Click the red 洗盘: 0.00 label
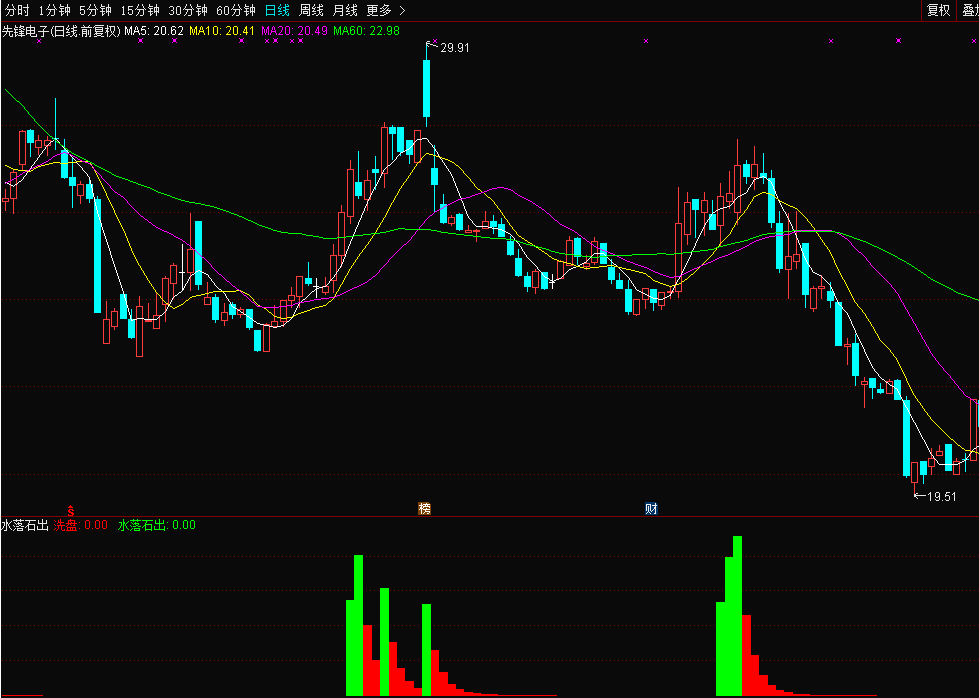979x698 pixels. click(x=81, y=525)
